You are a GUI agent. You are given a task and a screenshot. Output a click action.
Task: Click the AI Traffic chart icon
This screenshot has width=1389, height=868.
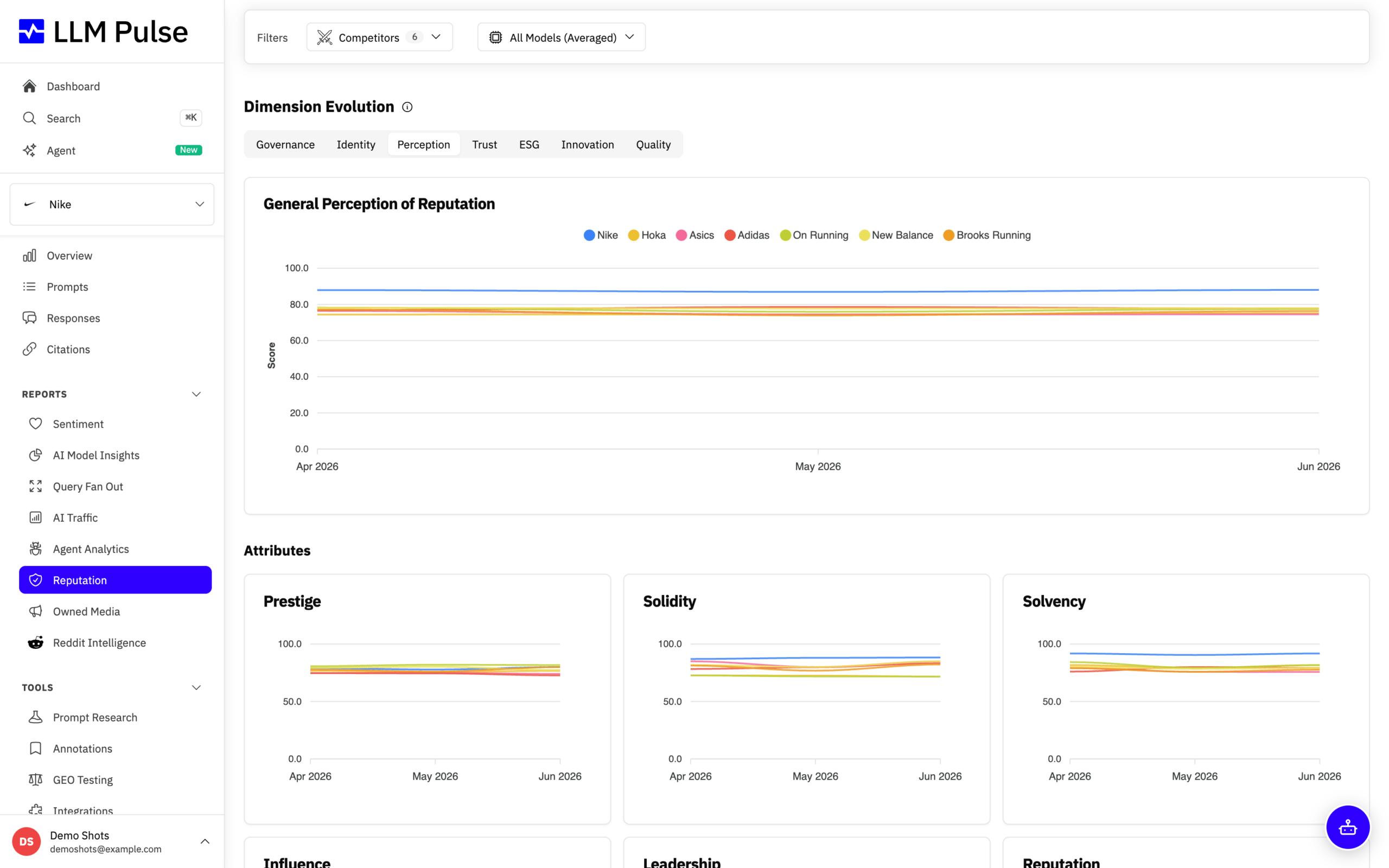pos(36,518)
